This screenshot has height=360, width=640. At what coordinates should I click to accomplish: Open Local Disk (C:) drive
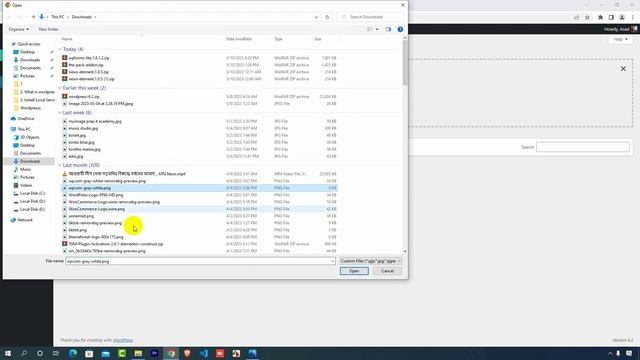32,193
